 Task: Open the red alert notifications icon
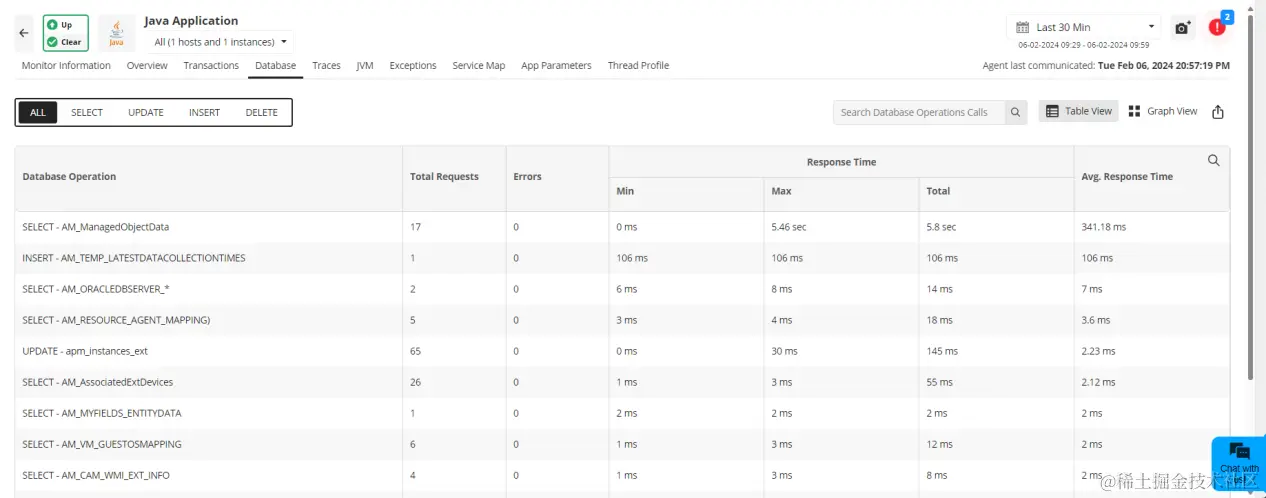tap(1217, 27)
